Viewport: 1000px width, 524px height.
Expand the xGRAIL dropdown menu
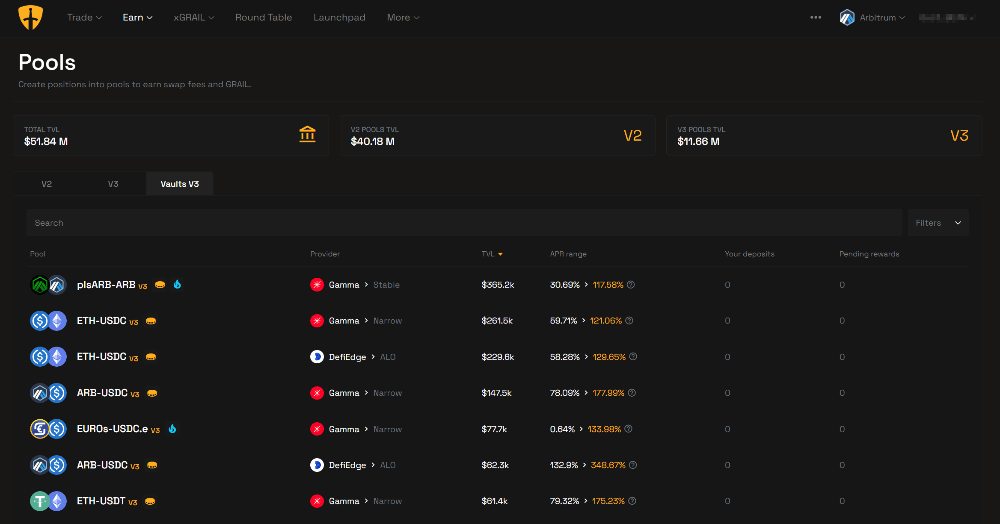point(194,18)
